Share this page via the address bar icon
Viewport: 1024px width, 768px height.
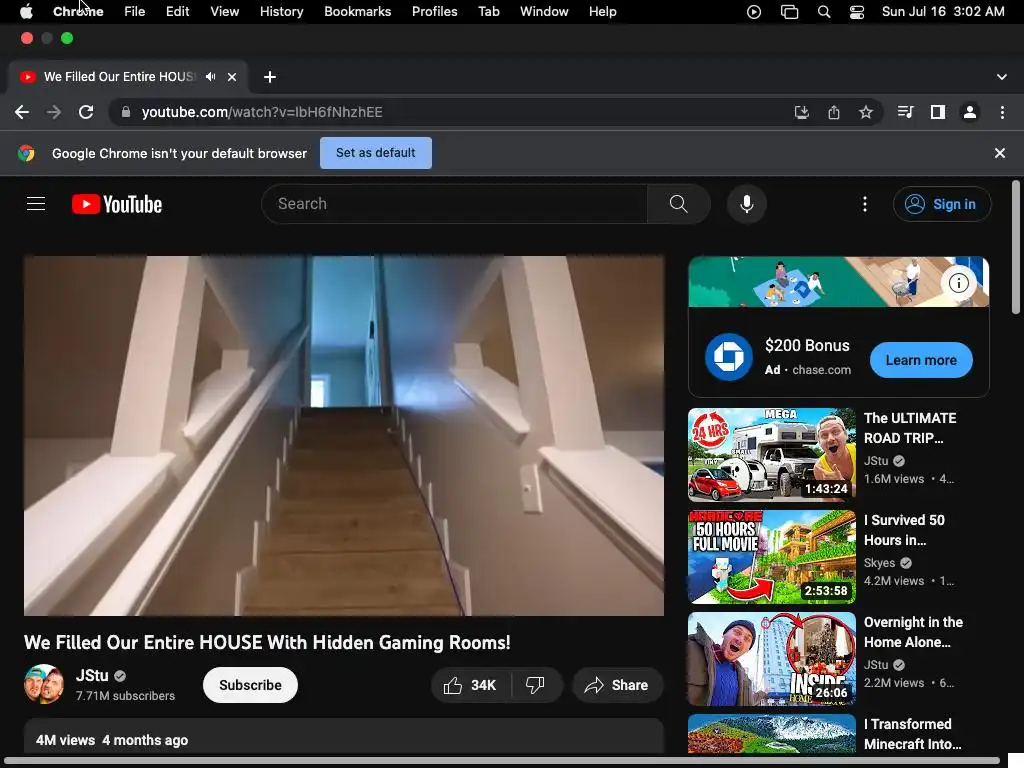click(833, 112)
